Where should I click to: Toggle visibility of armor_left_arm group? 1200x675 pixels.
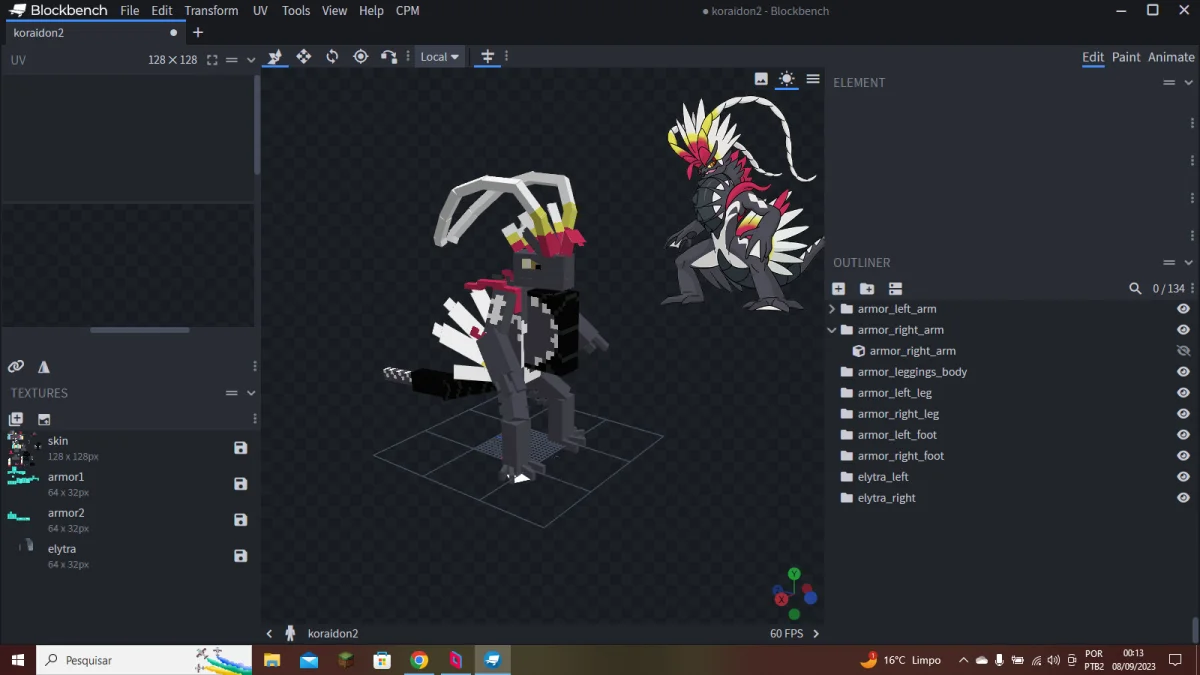(1183, 309)
